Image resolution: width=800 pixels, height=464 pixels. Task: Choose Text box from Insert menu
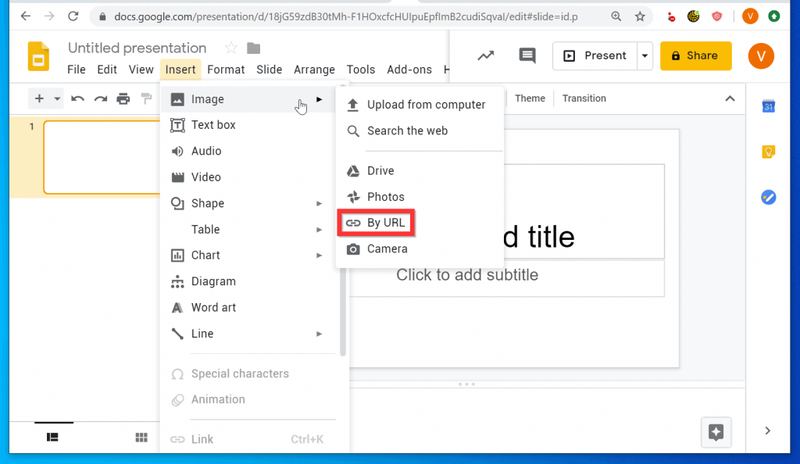[x=247, y=125]
